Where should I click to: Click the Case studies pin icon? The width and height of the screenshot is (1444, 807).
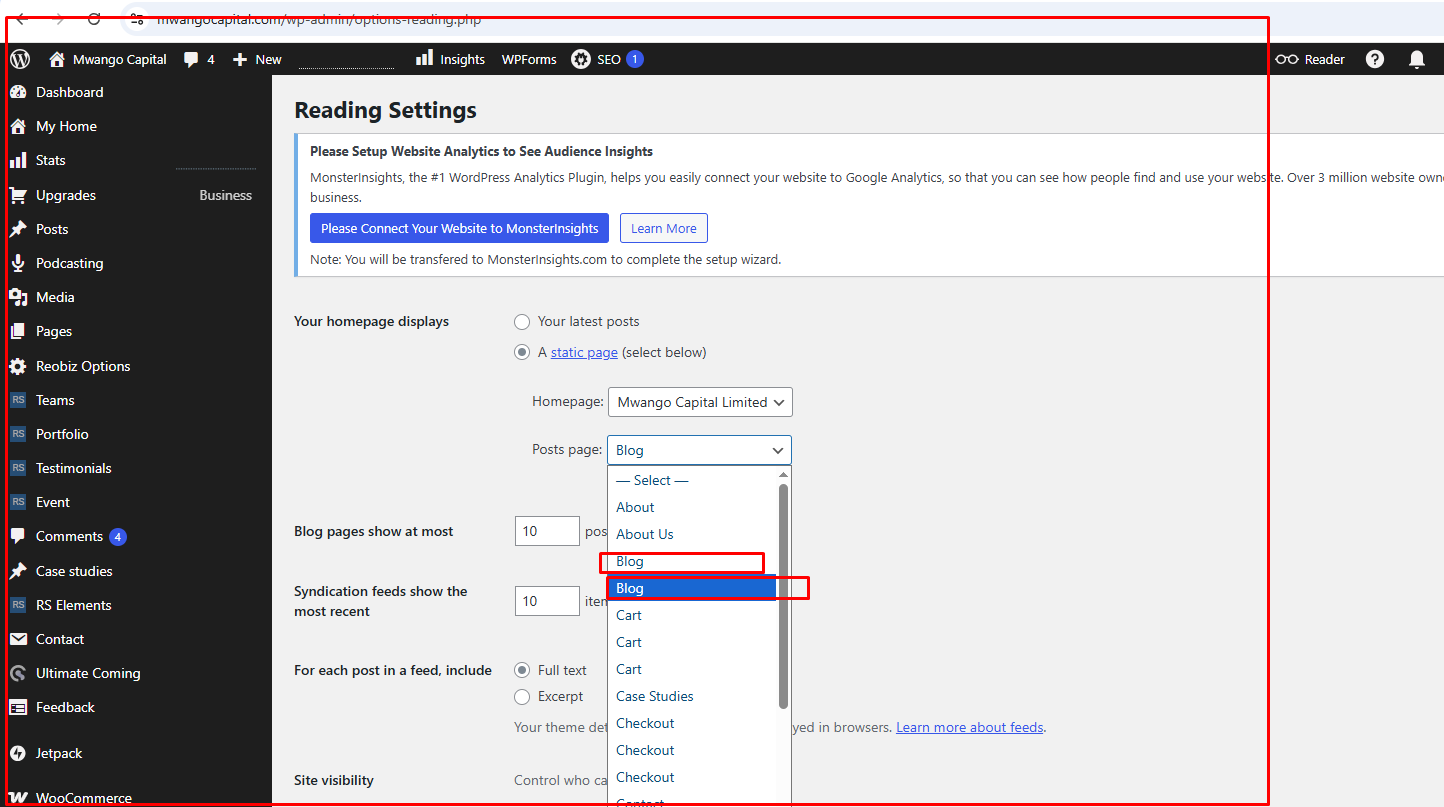[18, 571]
